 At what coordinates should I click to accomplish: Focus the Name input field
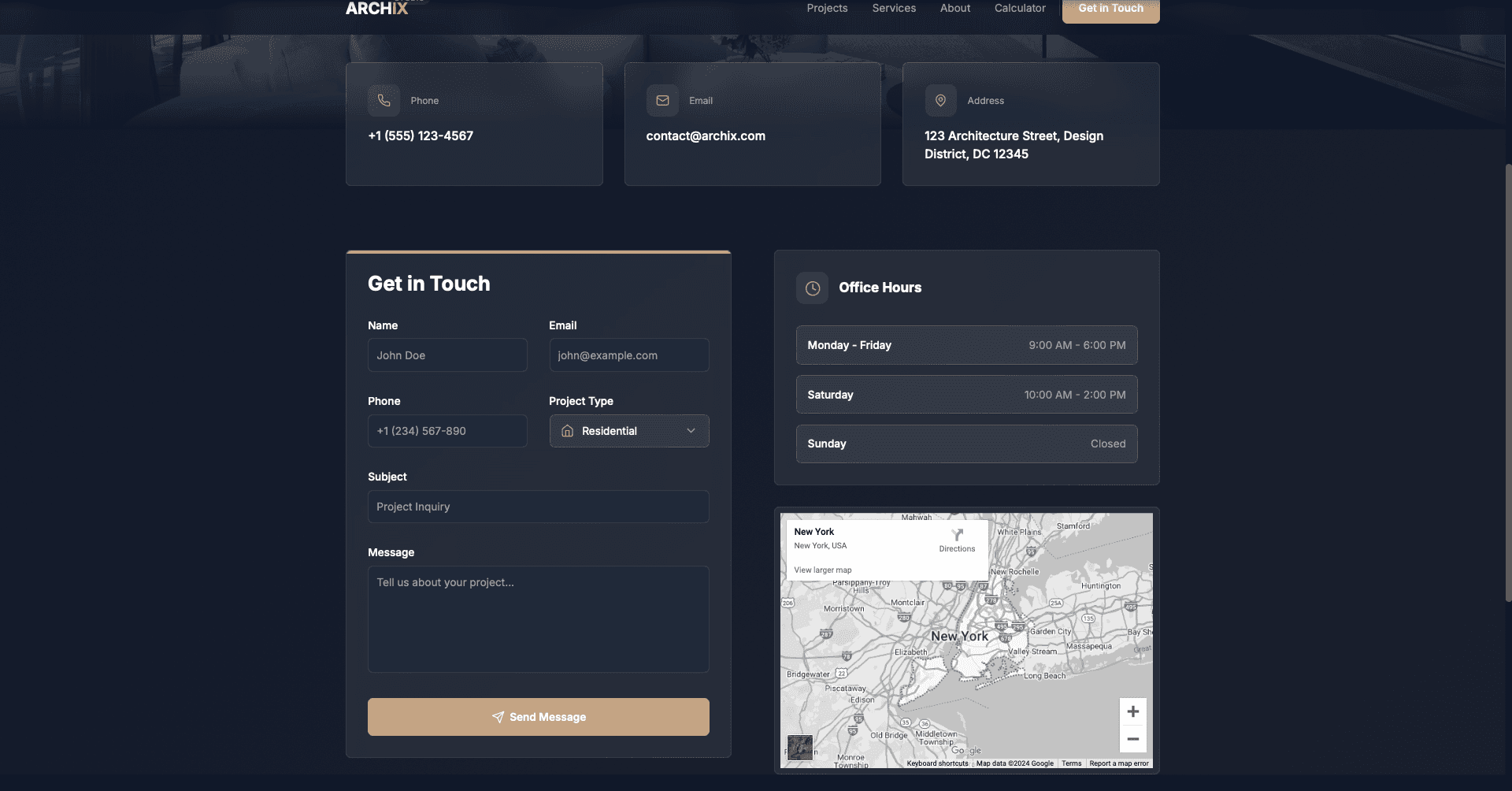tap(447, 355)
